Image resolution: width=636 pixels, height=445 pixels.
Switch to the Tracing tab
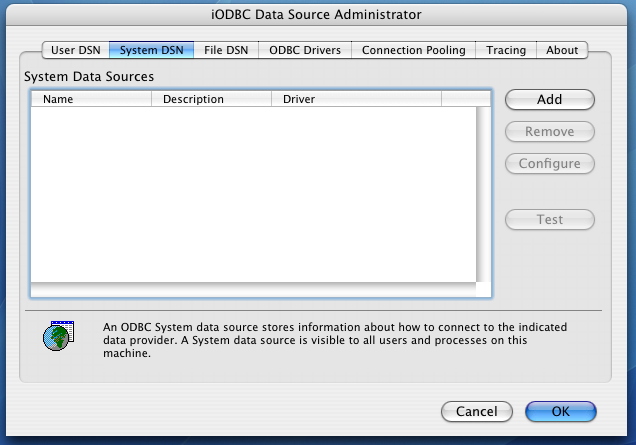(x=506, y=50)
